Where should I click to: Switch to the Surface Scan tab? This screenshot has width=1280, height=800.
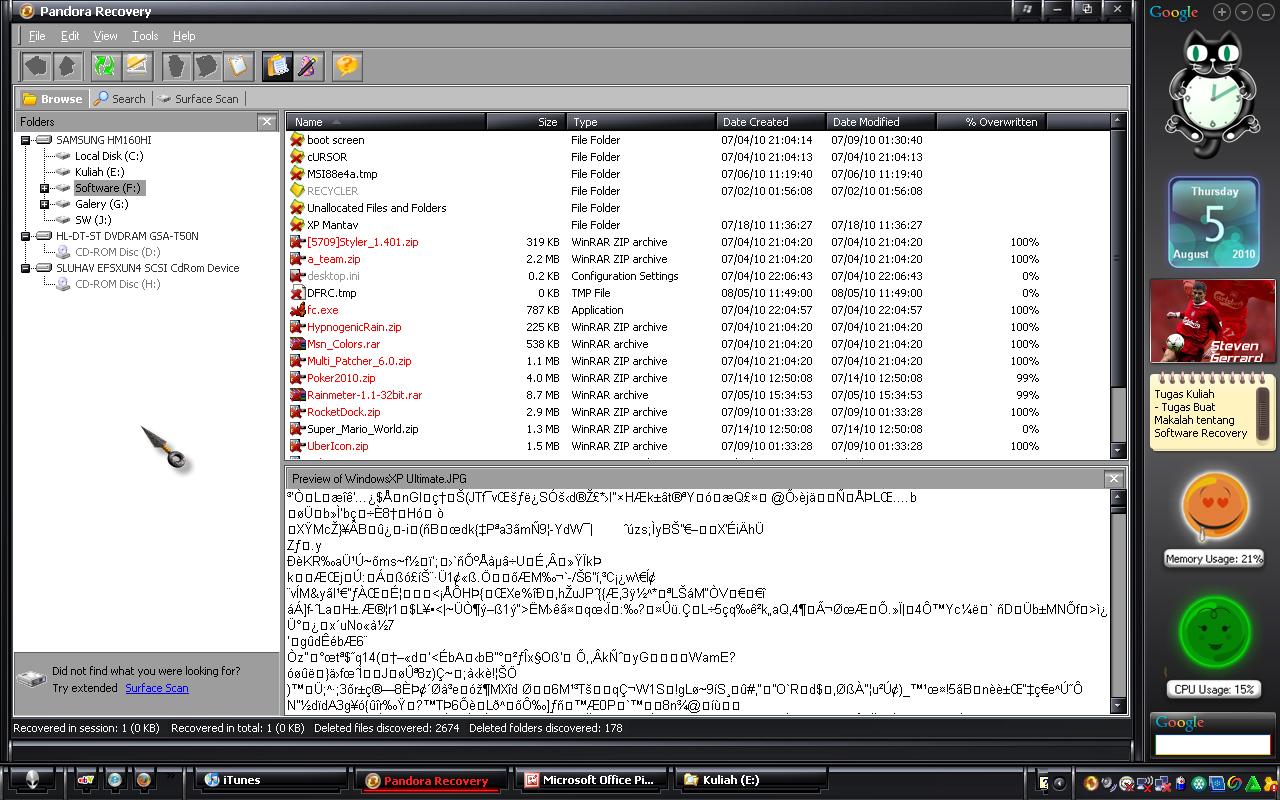(198, 99)
